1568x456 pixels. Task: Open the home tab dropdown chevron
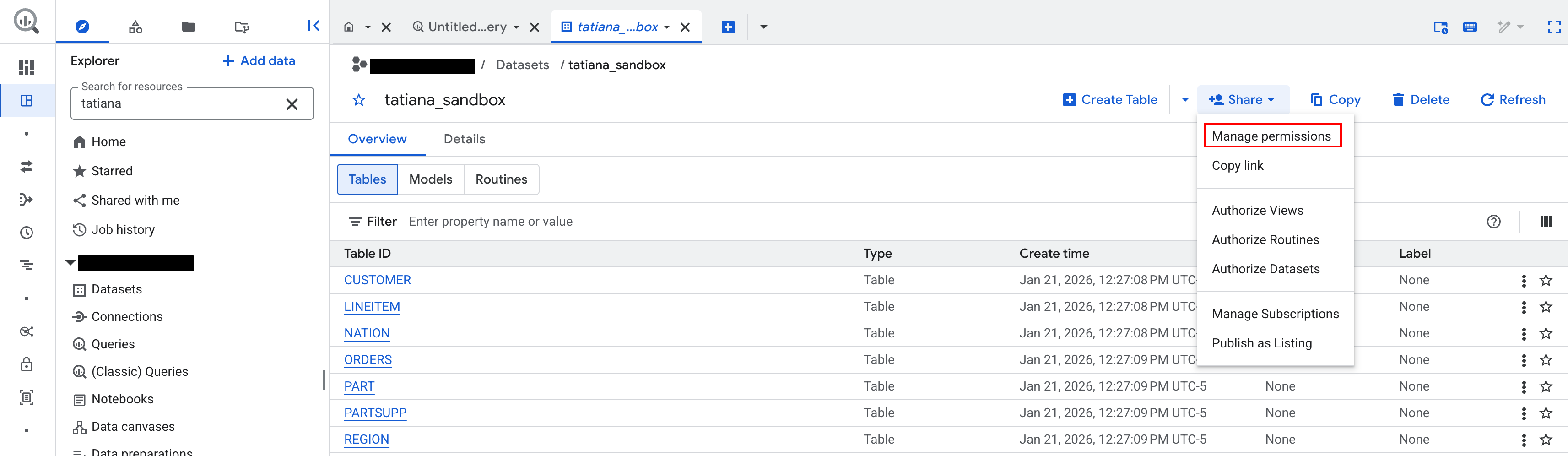click(368, 27)
